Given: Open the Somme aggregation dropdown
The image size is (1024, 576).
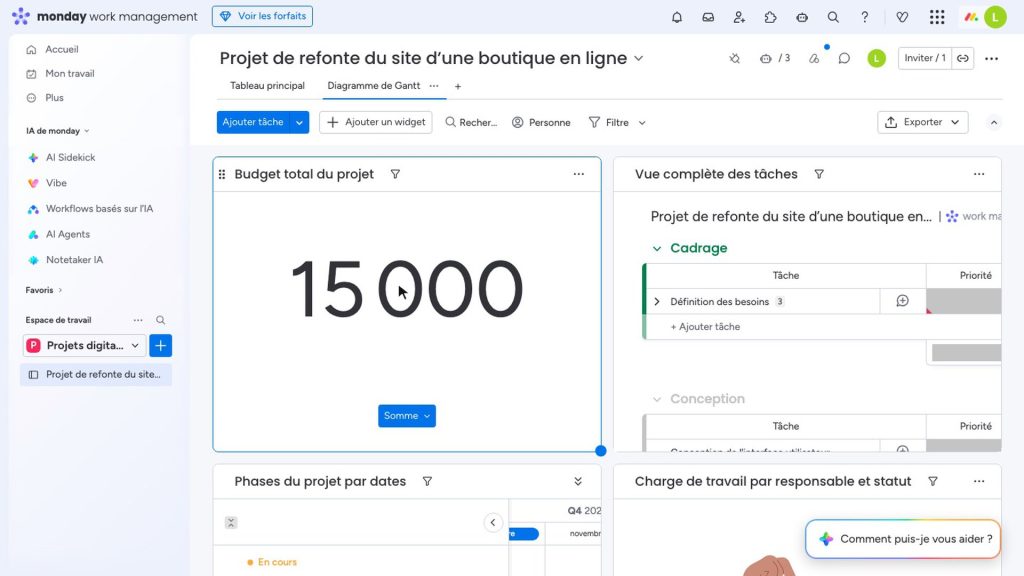Looking at the screenshot, I should [x=407, y=416].
